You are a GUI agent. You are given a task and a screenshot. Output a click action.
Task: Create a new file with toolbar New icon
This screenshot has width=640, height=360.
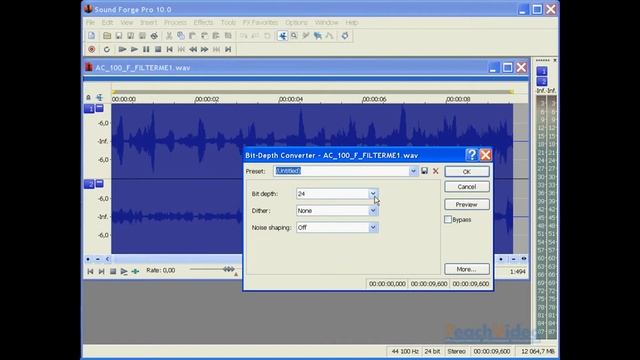click(x=91, y=36)
